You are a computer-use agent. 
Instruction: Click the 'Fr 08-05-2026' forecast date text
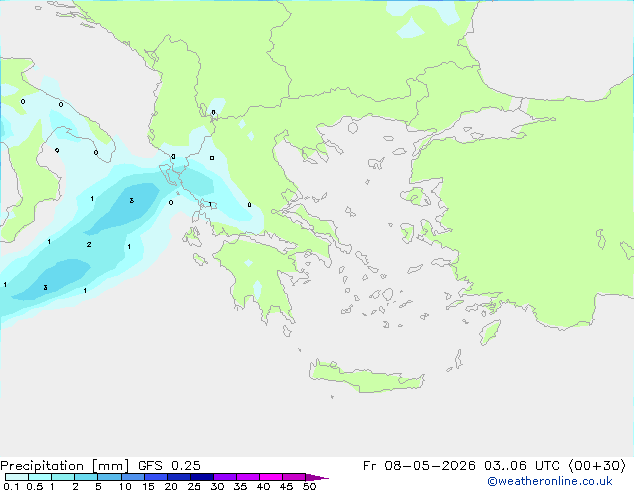tap(419, 466)
